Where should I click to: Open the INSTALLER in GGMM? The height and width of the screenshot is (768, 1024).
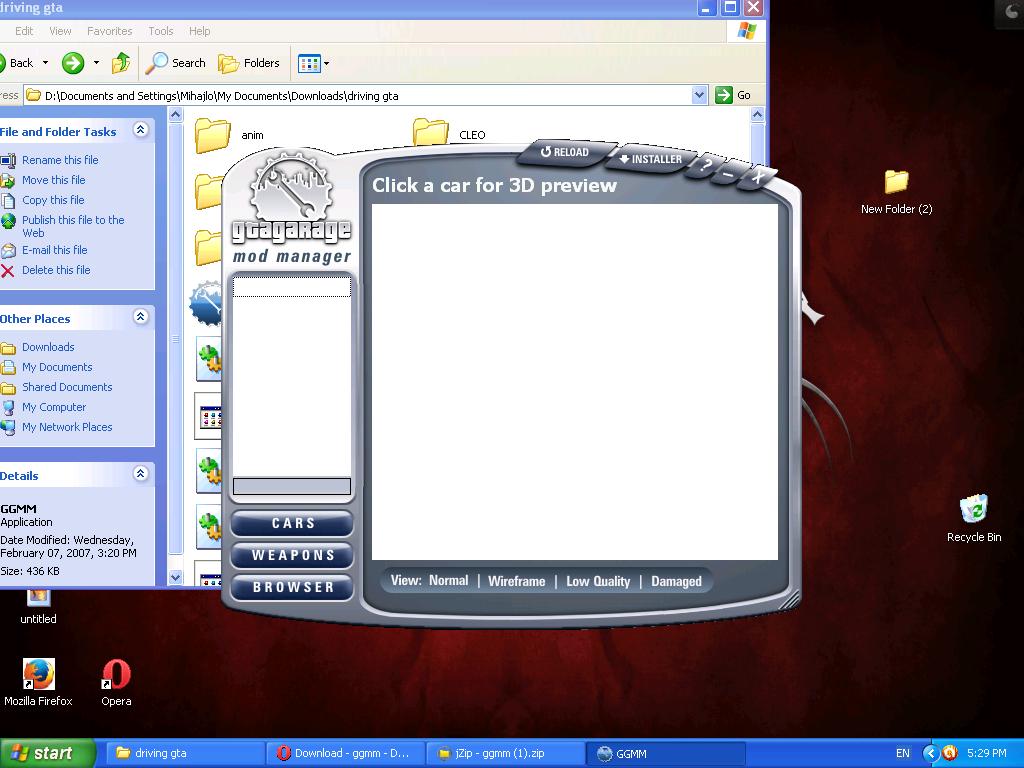pos(650,159)
